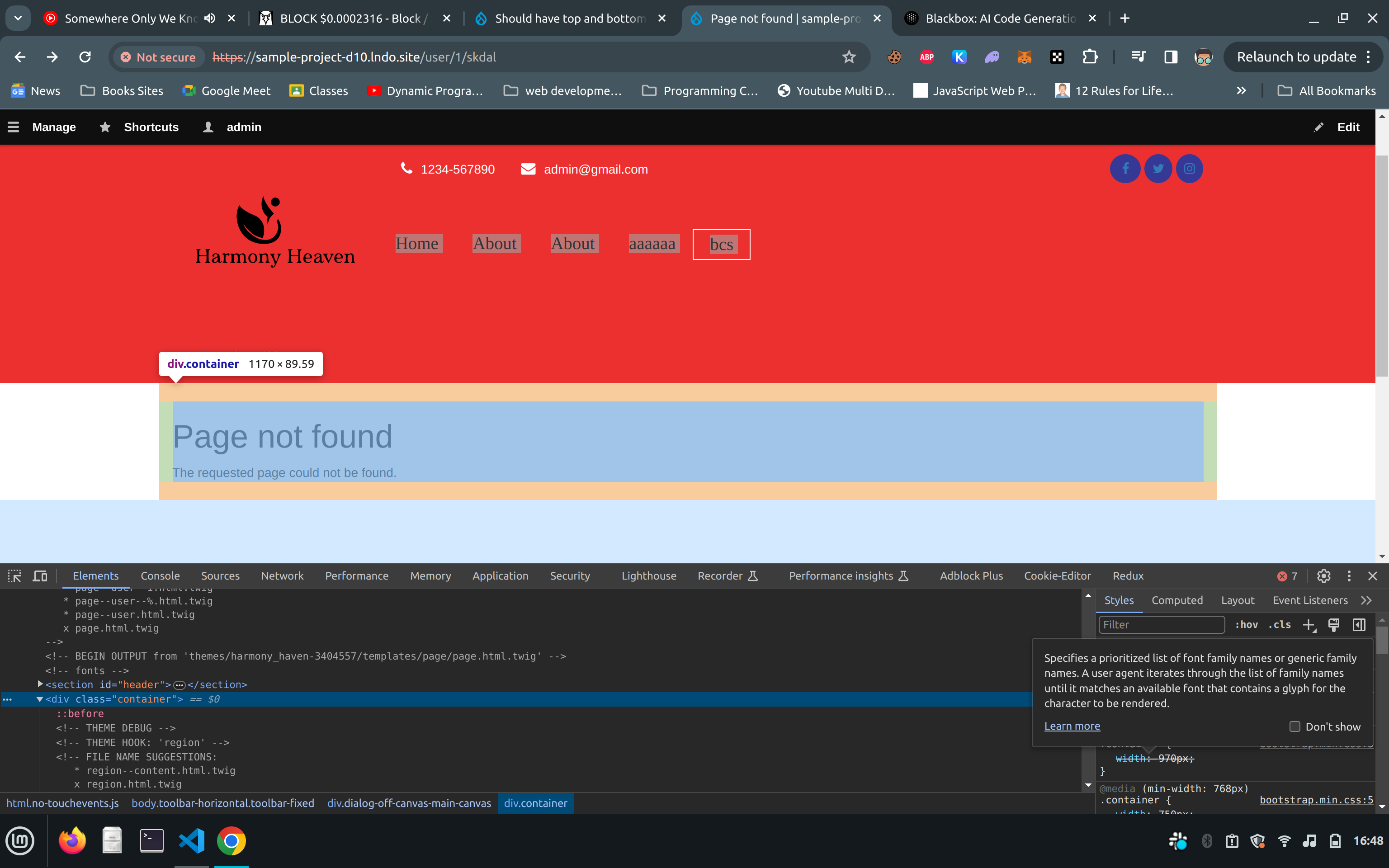Check the Don't show checkbox
Screen dimensions: 1389x868
click(1295, 726)
